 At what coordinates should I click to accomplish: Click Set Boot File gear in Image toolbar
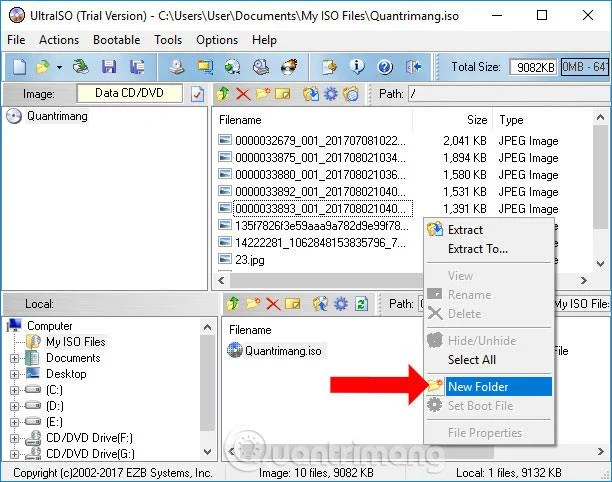click(x=331, y=94)
